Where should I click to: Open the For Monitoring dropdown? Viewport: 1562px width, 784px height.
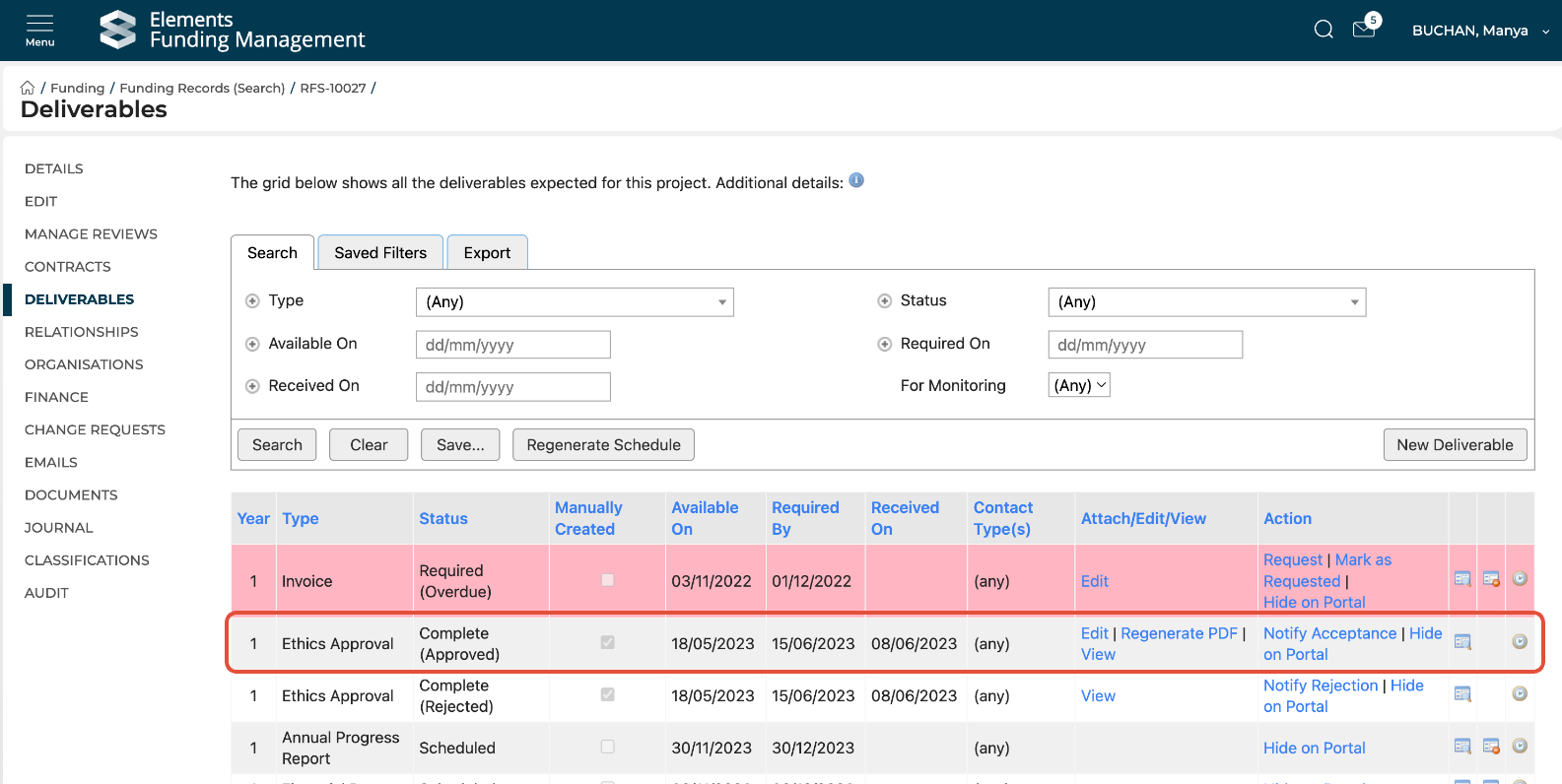(x=1078, y=386)
